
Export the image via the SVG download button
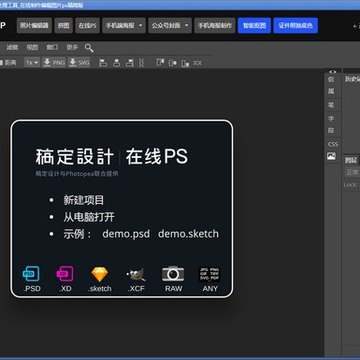point(79,62)
